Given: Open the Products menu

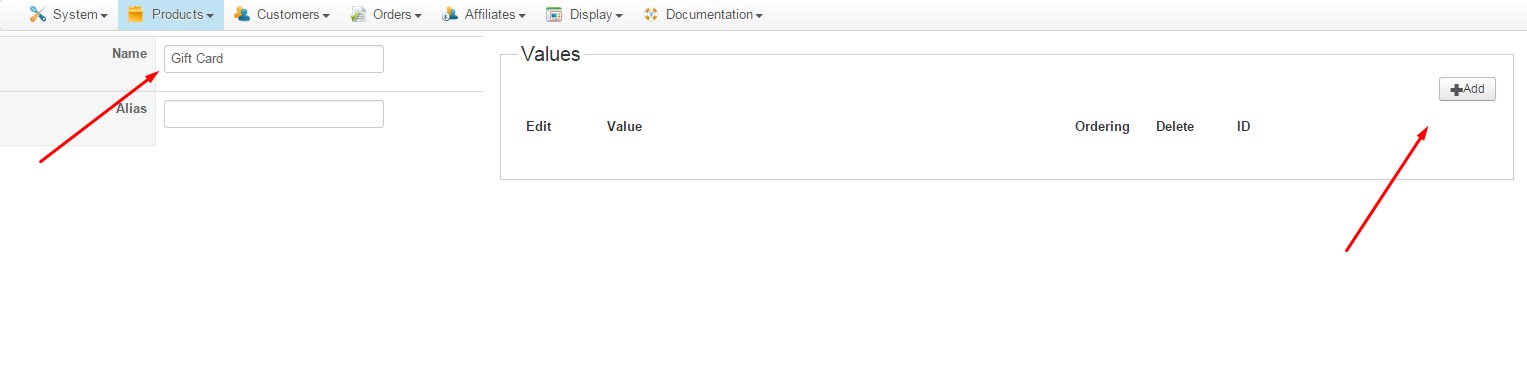Looking at the screenshot, I should pyautogui.click(x=171, y=15).
